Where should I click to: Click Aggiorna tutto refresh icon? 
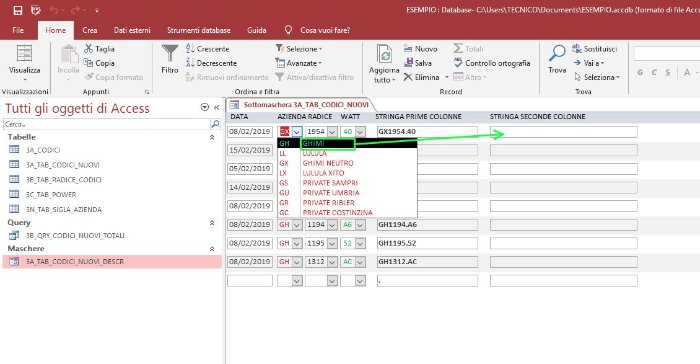pyautogui.click(x=384, y=54)
